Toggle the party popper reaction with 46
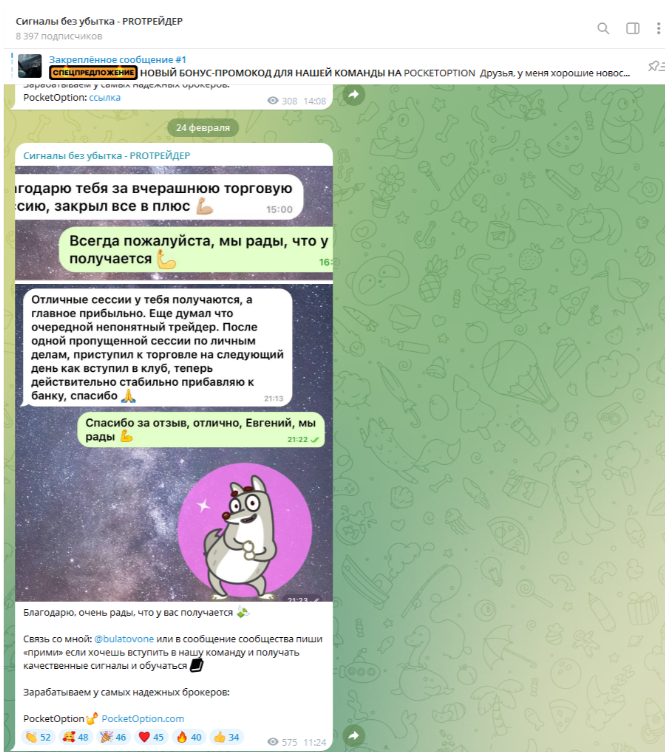This screenshot has height=752, width=665. 113,737
